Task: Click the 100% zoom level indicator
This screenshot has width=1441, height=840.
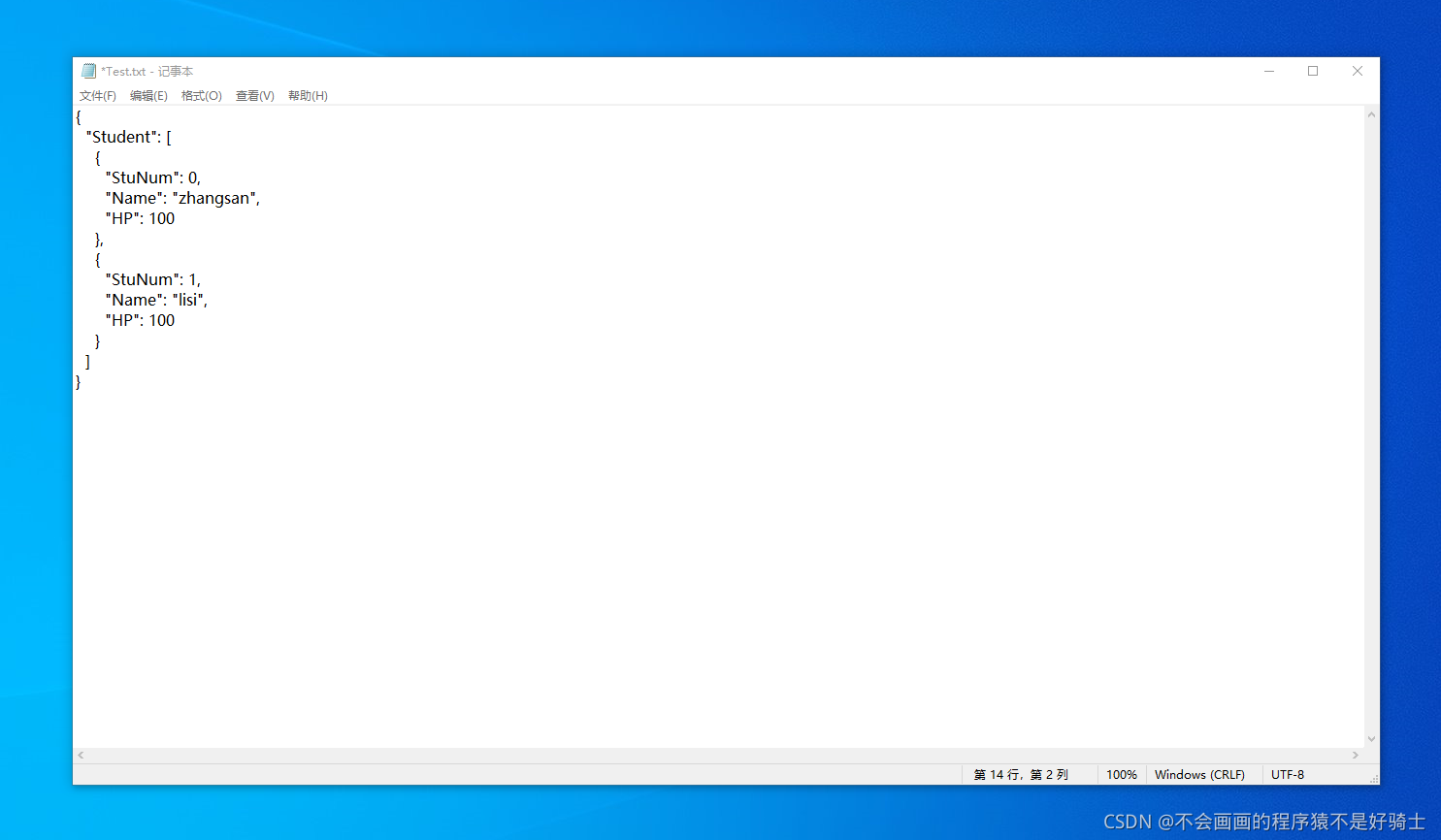Action: tap(1122, 774)
